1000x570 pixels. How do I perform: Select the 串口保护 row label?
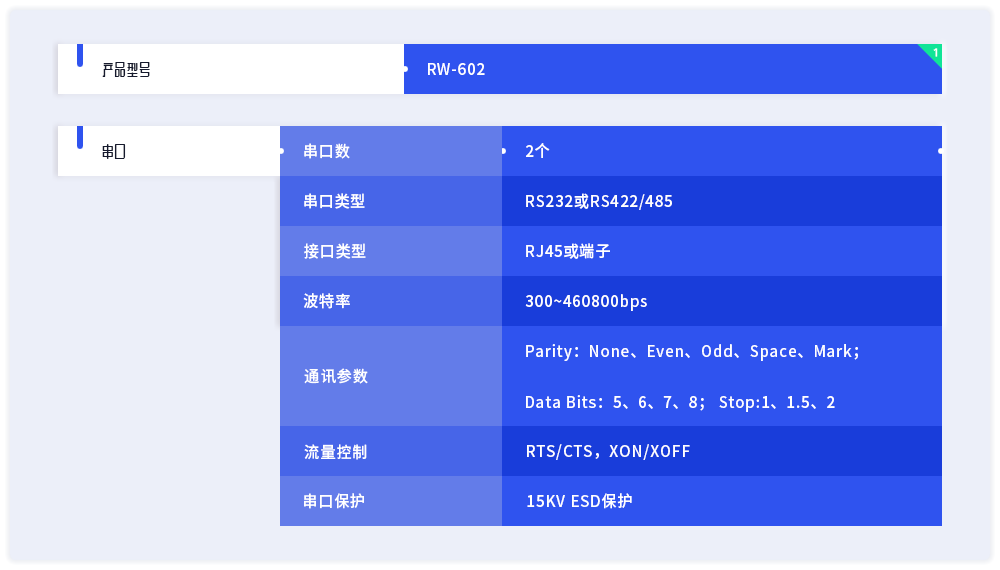[334, 501]
